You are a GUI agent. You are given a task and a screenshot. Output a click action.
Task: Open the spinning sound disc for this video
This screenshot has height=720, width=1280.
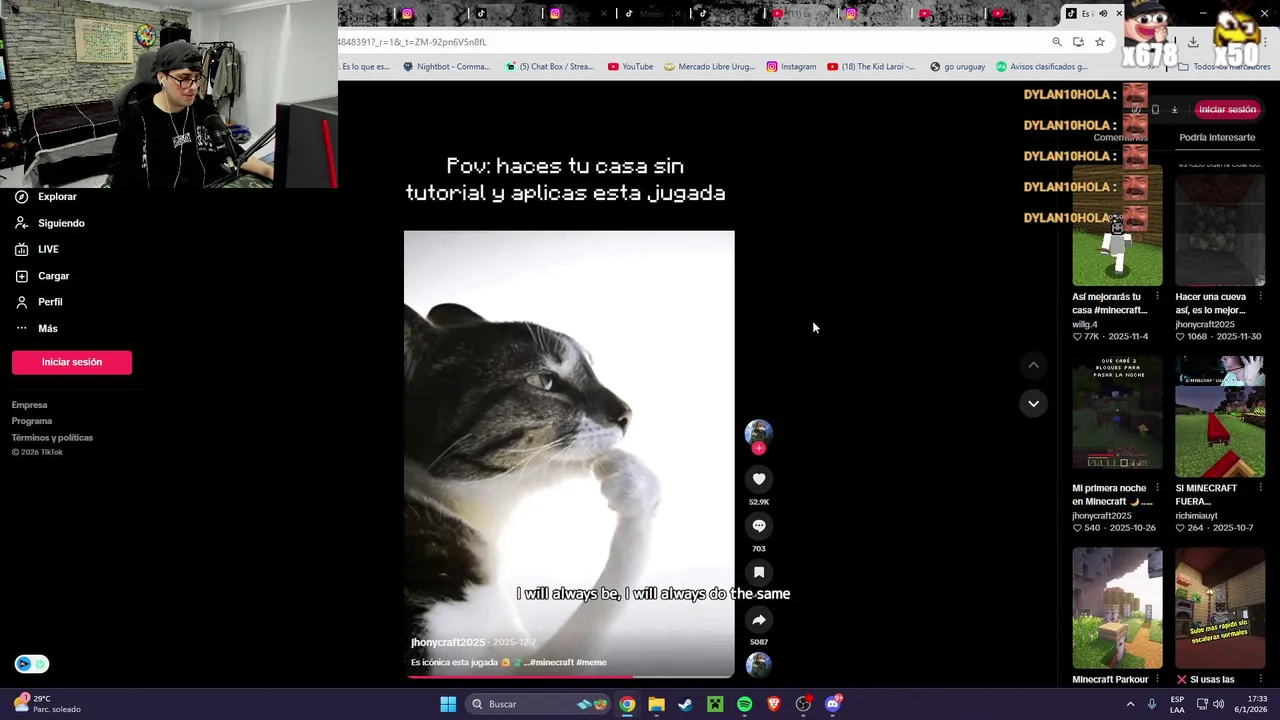(759, 664)
